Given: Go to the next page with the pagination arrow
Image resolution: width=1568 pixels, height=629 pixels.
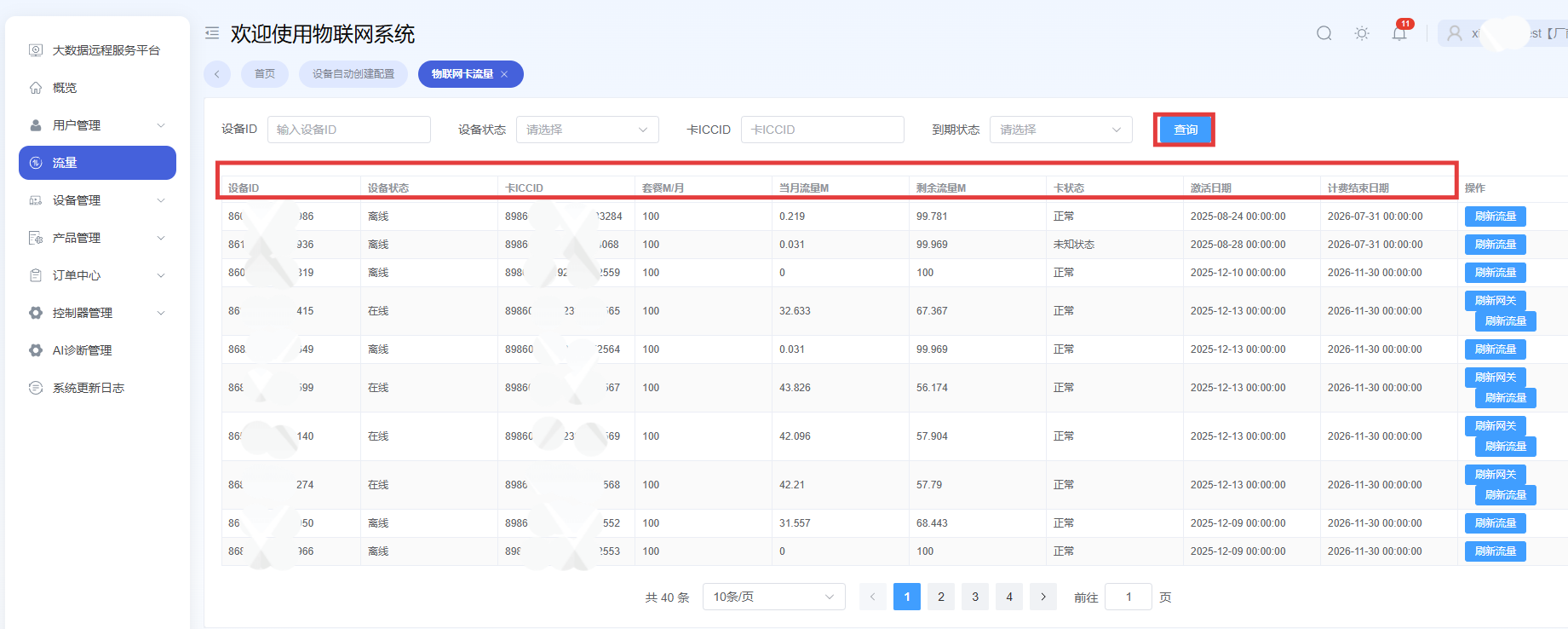Looking at the screenshot, I should click(x=1043, y=597).
